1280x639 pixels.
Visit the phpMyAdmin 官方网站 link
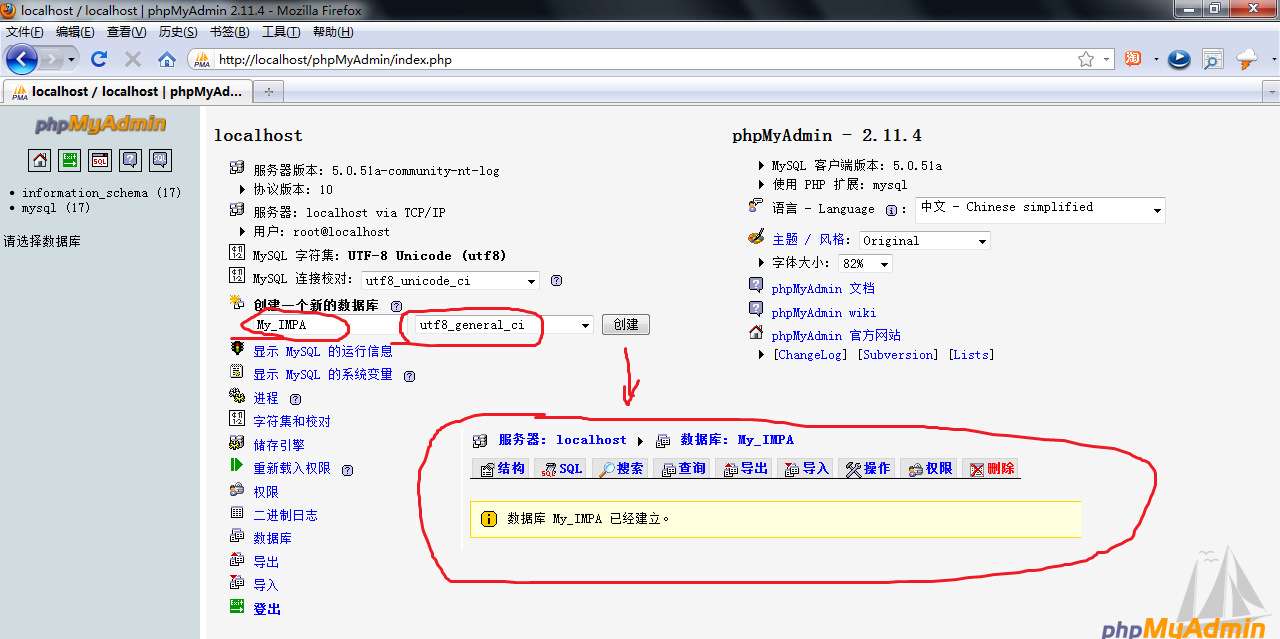pos(836,336)
